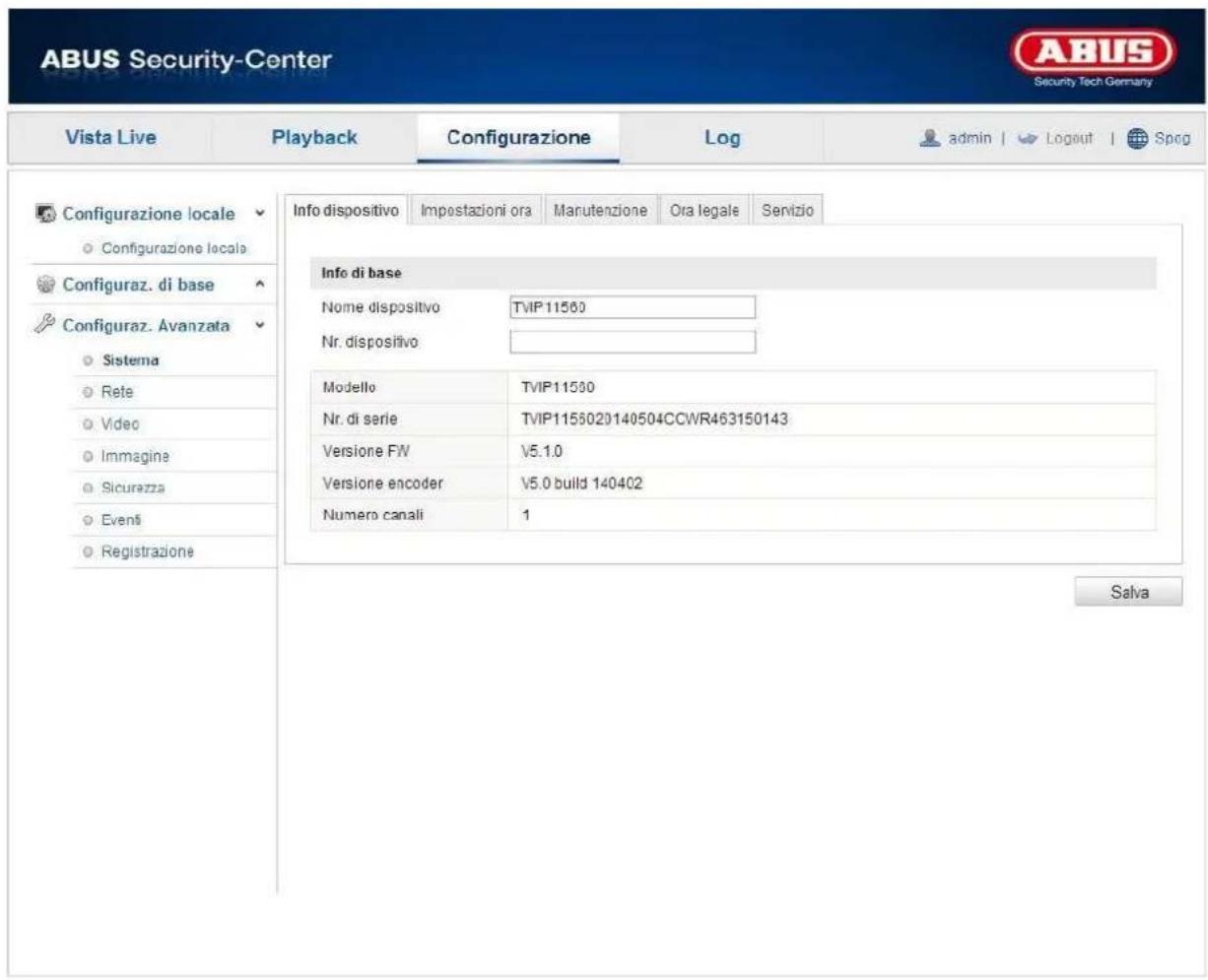This screenshot has width=1208, height=980.
Task: Collapse the Configuraz. Avanzata section chevron
Action: pos(259,325)
